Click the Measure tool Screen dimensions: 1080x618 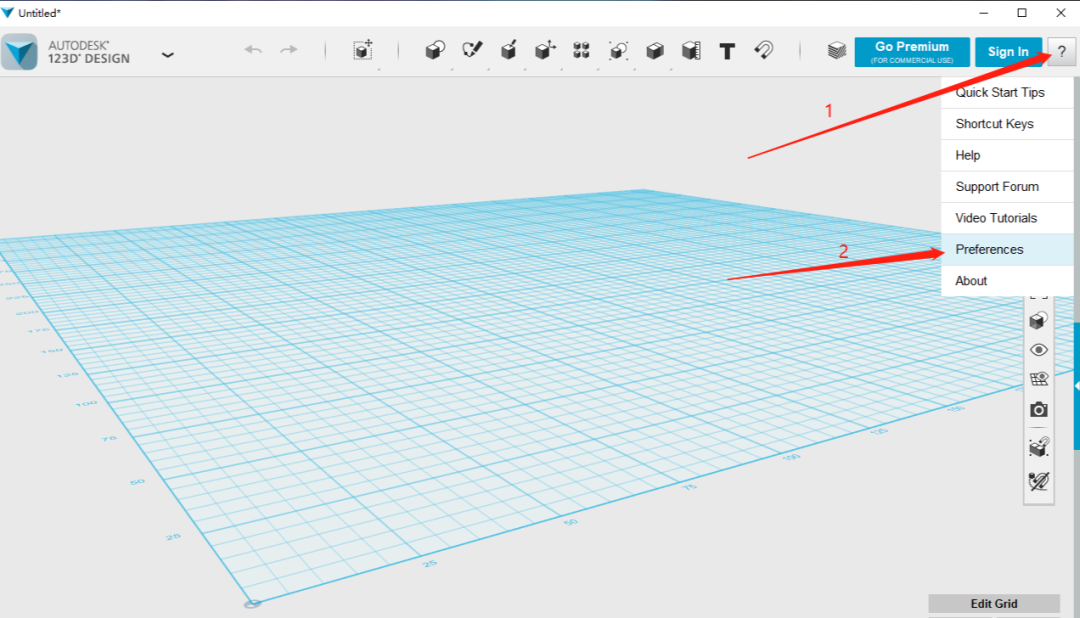[x=691, y=49]
